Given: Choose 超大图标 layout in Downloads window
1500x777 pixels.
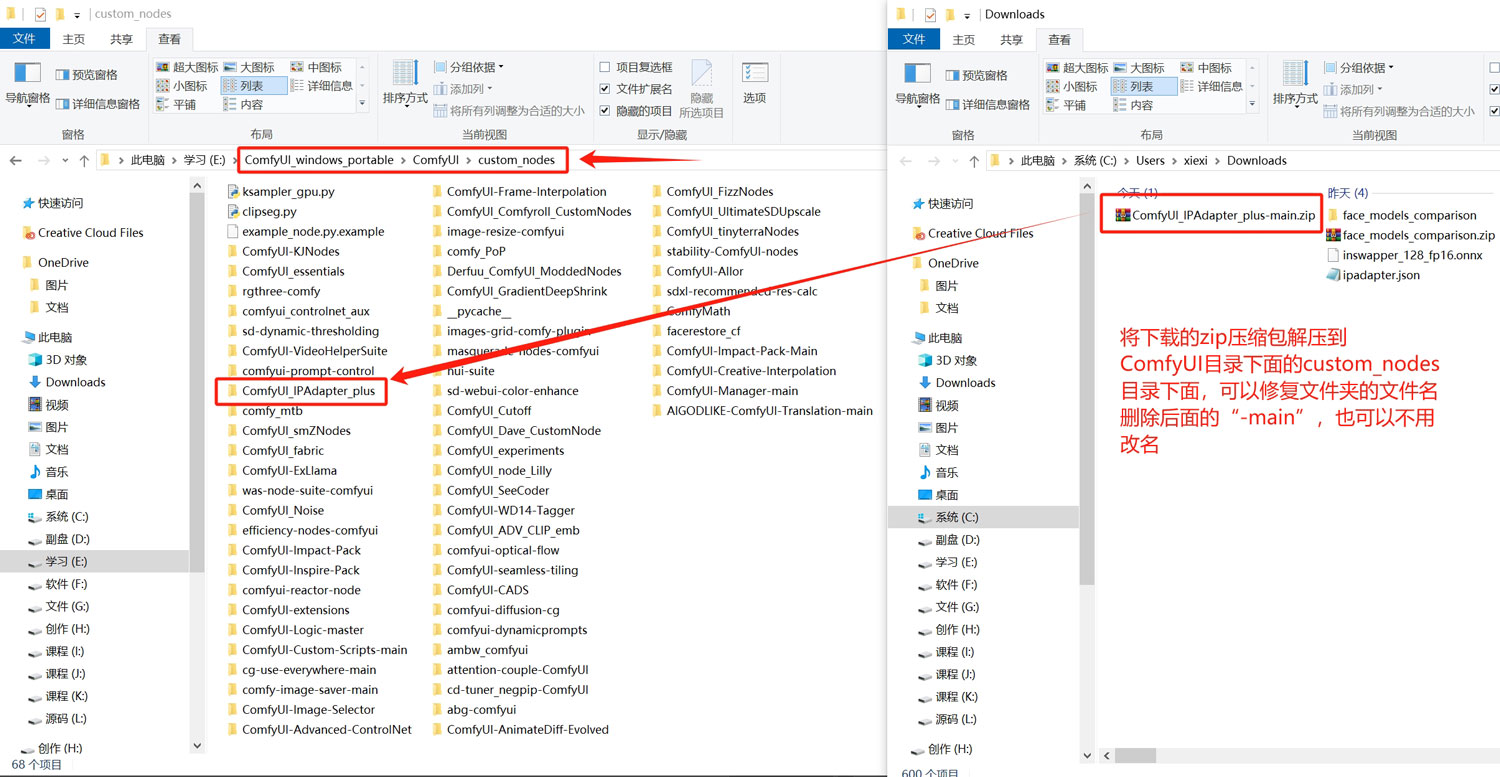Looking at the screenshot, I should pos(1077,68).
